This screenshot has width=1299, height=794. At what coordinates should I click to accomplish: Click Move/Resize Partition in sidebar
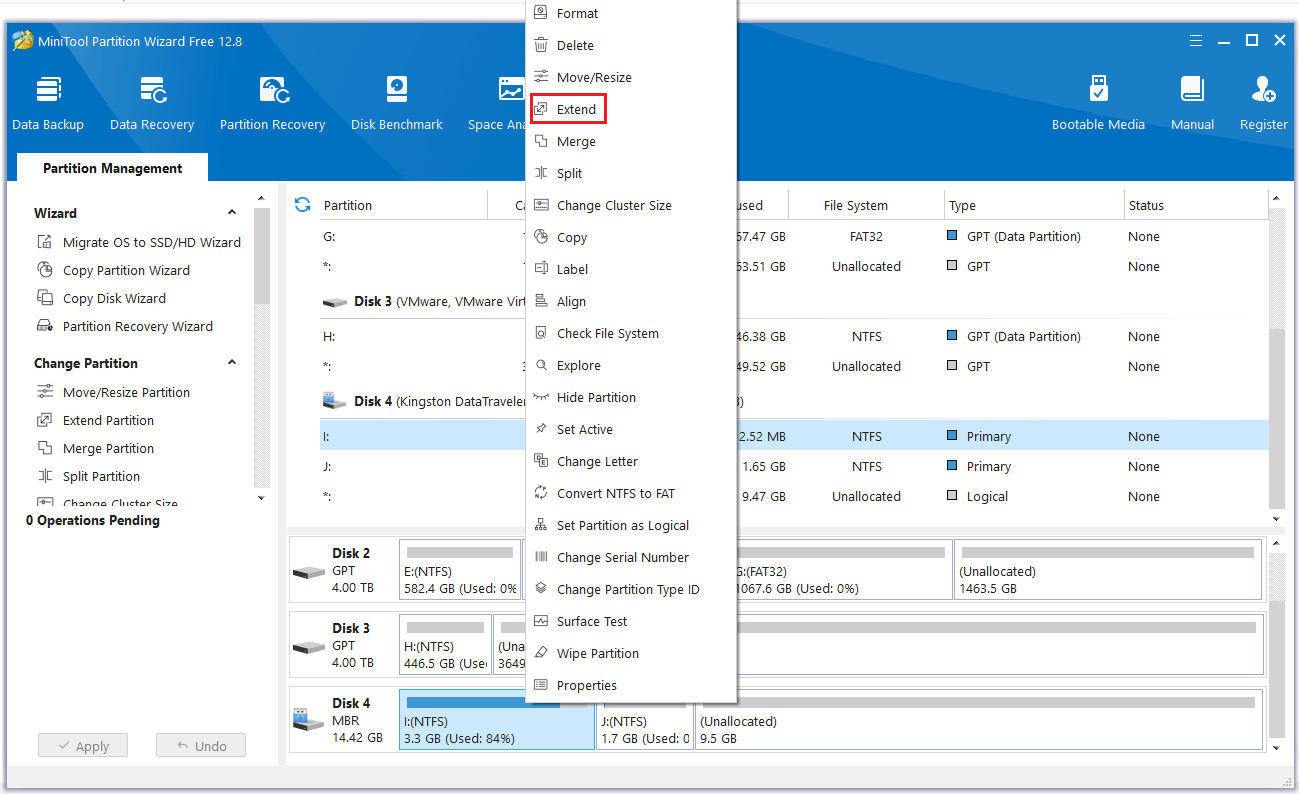(114, 392)
